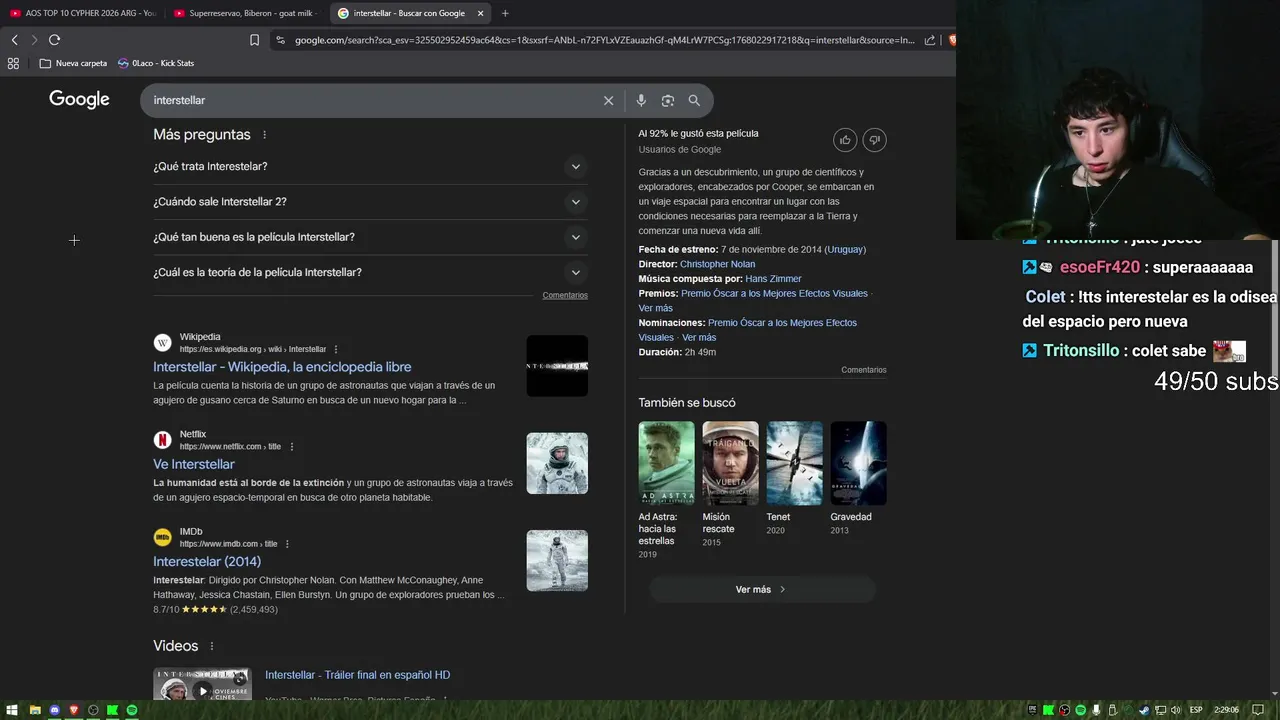Open three-dot menu of Wikipedia result
This screenshot has height=720, width=1280.
tap(336, 349)
